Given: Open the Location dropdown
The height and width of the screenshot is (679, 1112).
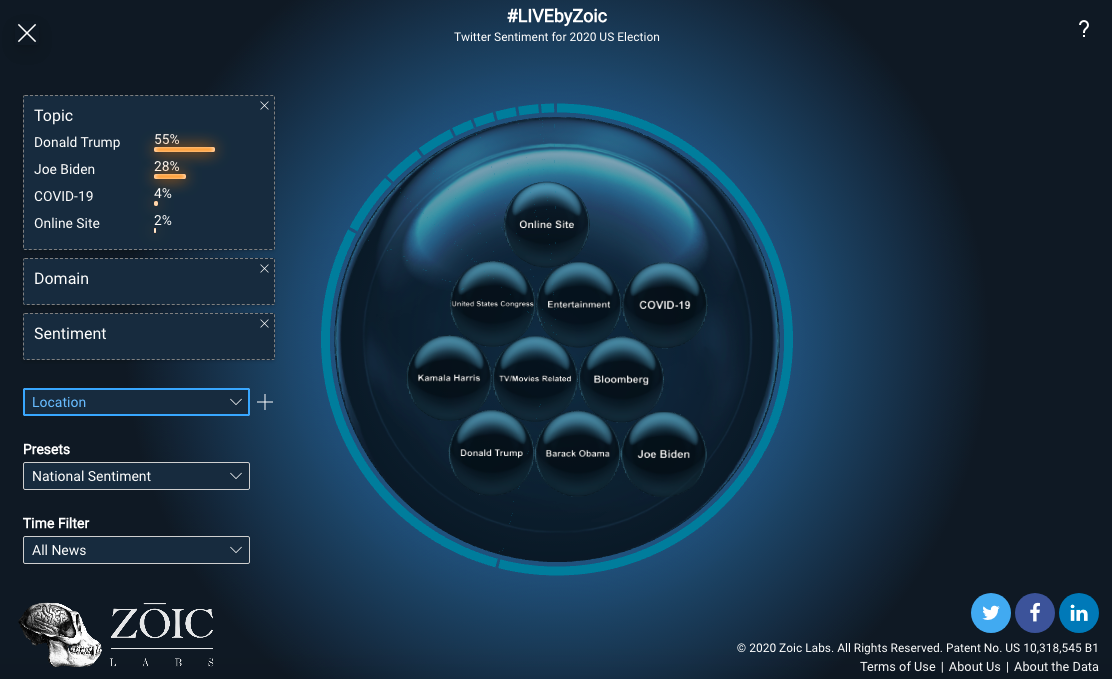Looking at the screenshot, I should click(136, 402).
